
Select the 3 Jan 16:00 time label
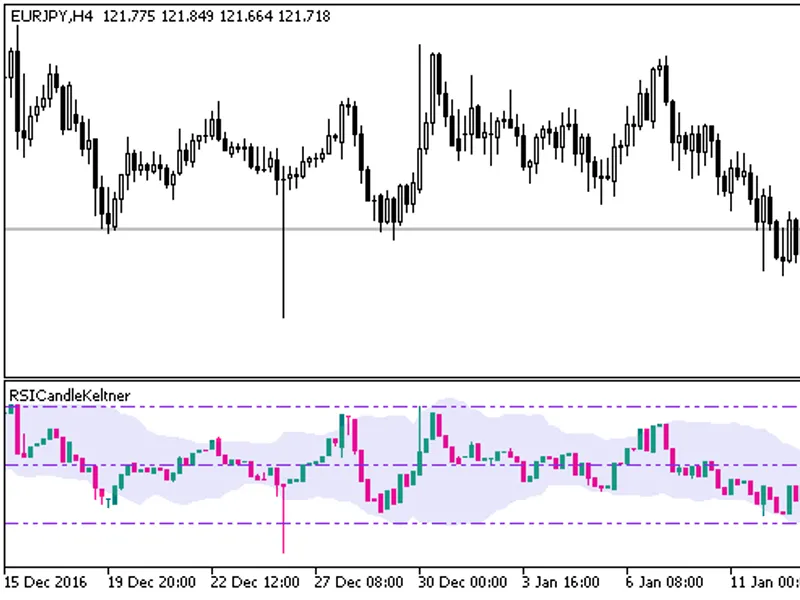coord(561,582)
